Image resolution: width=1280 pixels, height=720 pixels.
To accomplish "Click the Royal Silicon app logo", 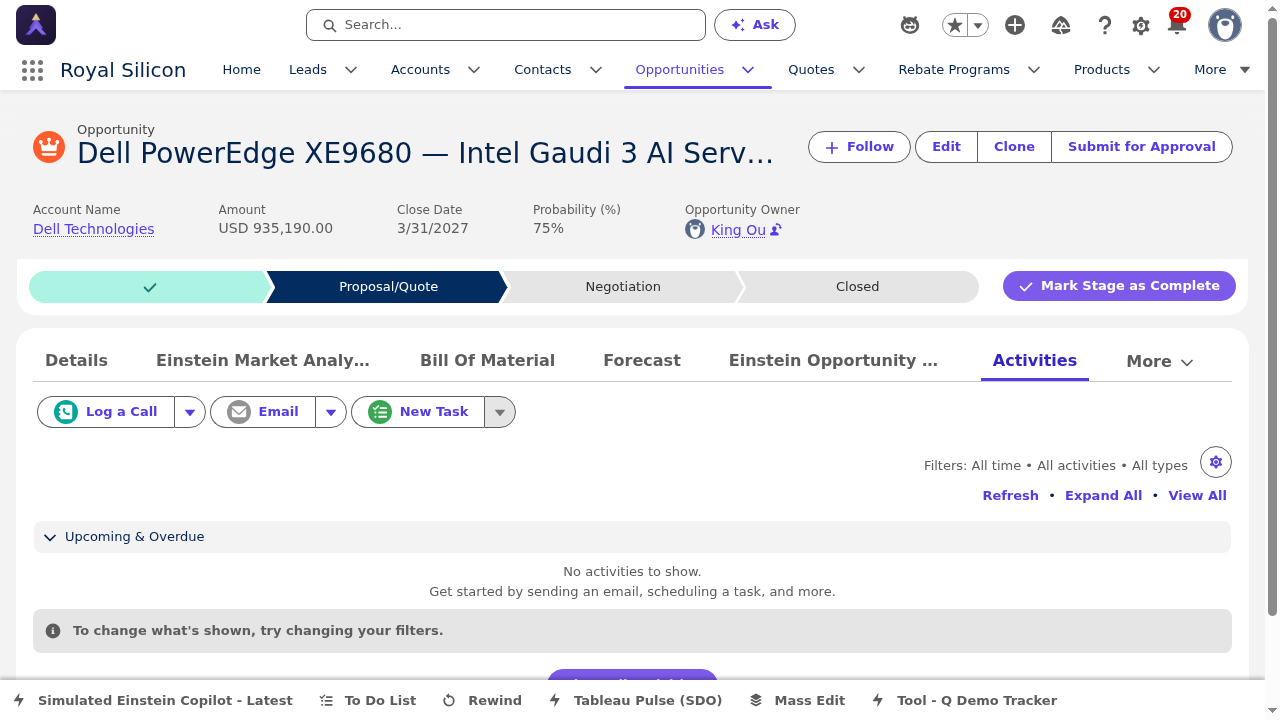I will 36,25.
